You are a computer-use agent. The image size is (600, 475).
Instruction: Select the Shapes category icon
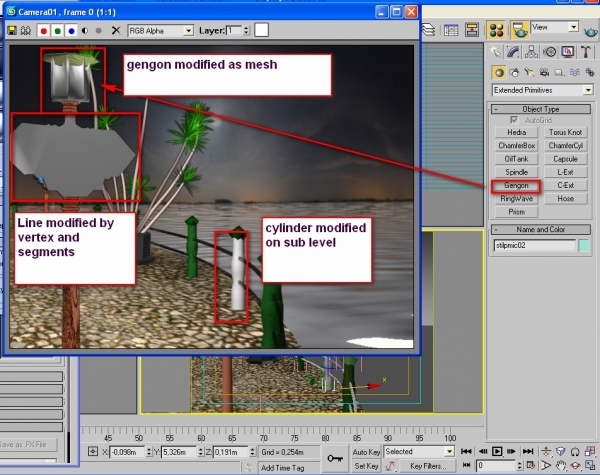514,72
